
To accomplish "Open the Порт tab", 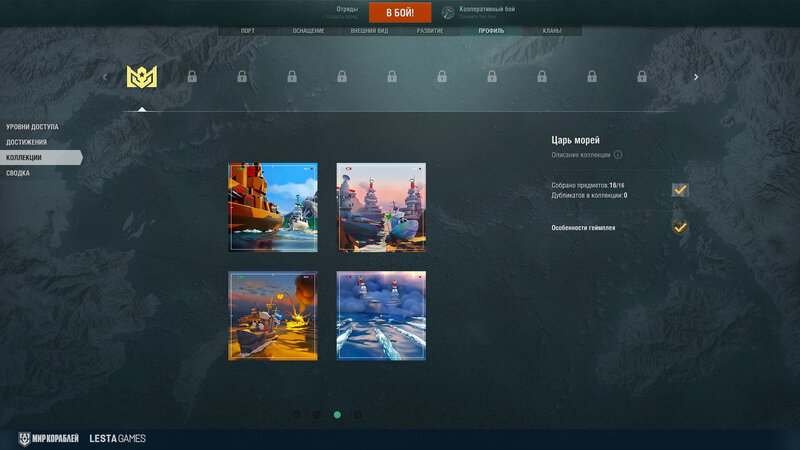I will (248, 31).
